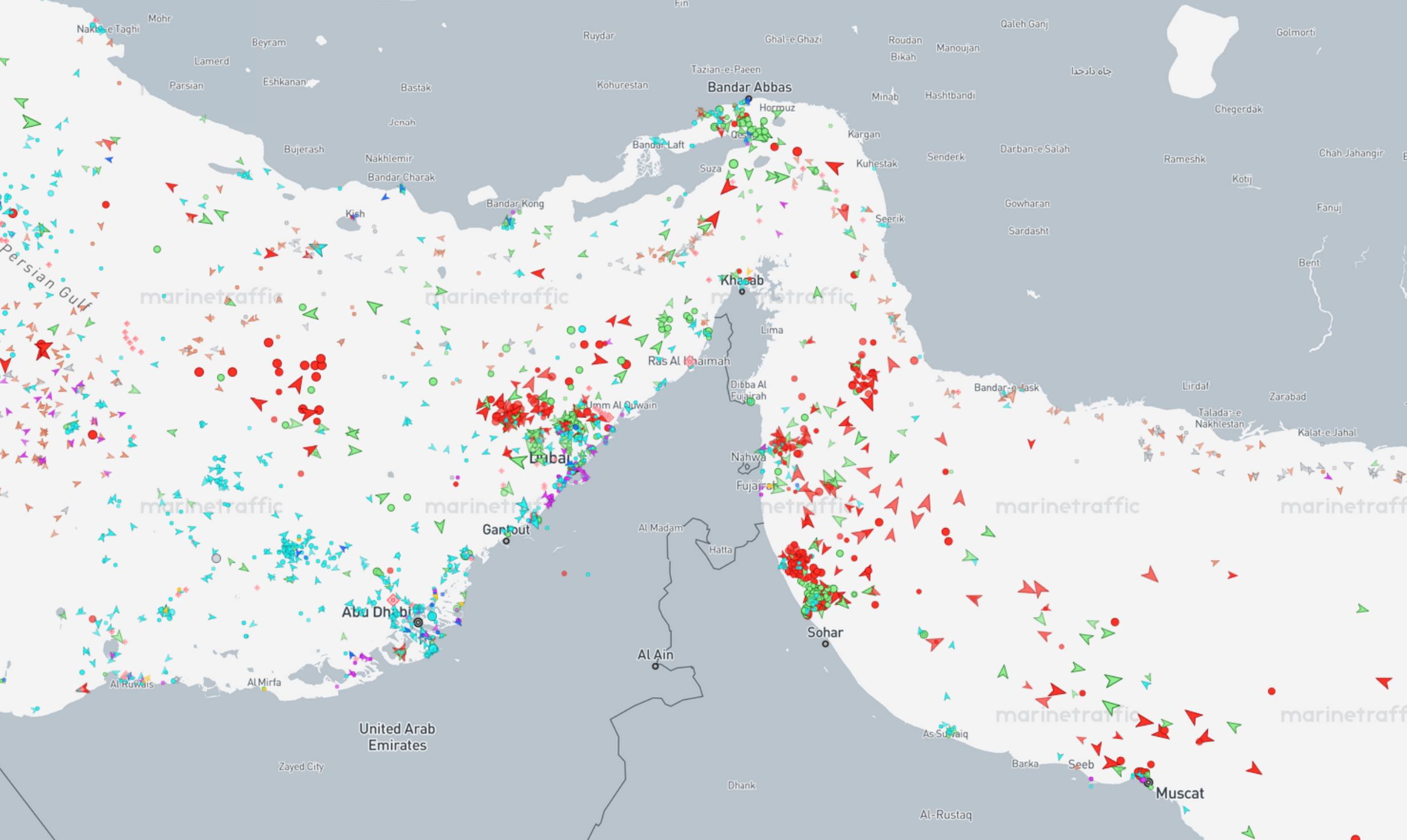
Task: Click the Umm Al Quwain label
Action: click(x=622, y=405)
